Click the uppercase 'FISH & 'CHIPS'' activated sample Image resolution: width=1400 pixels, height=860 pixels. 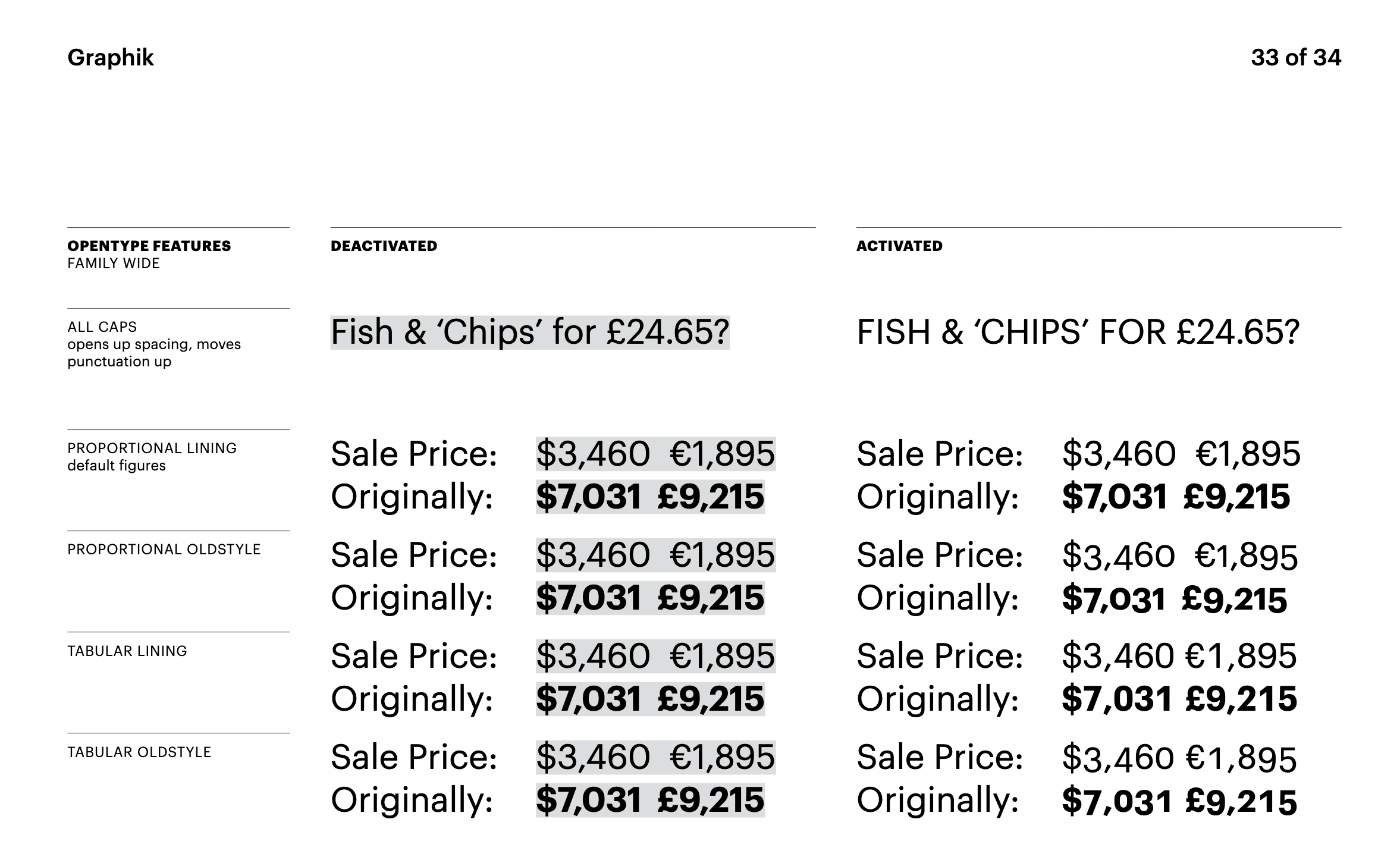1078,332
